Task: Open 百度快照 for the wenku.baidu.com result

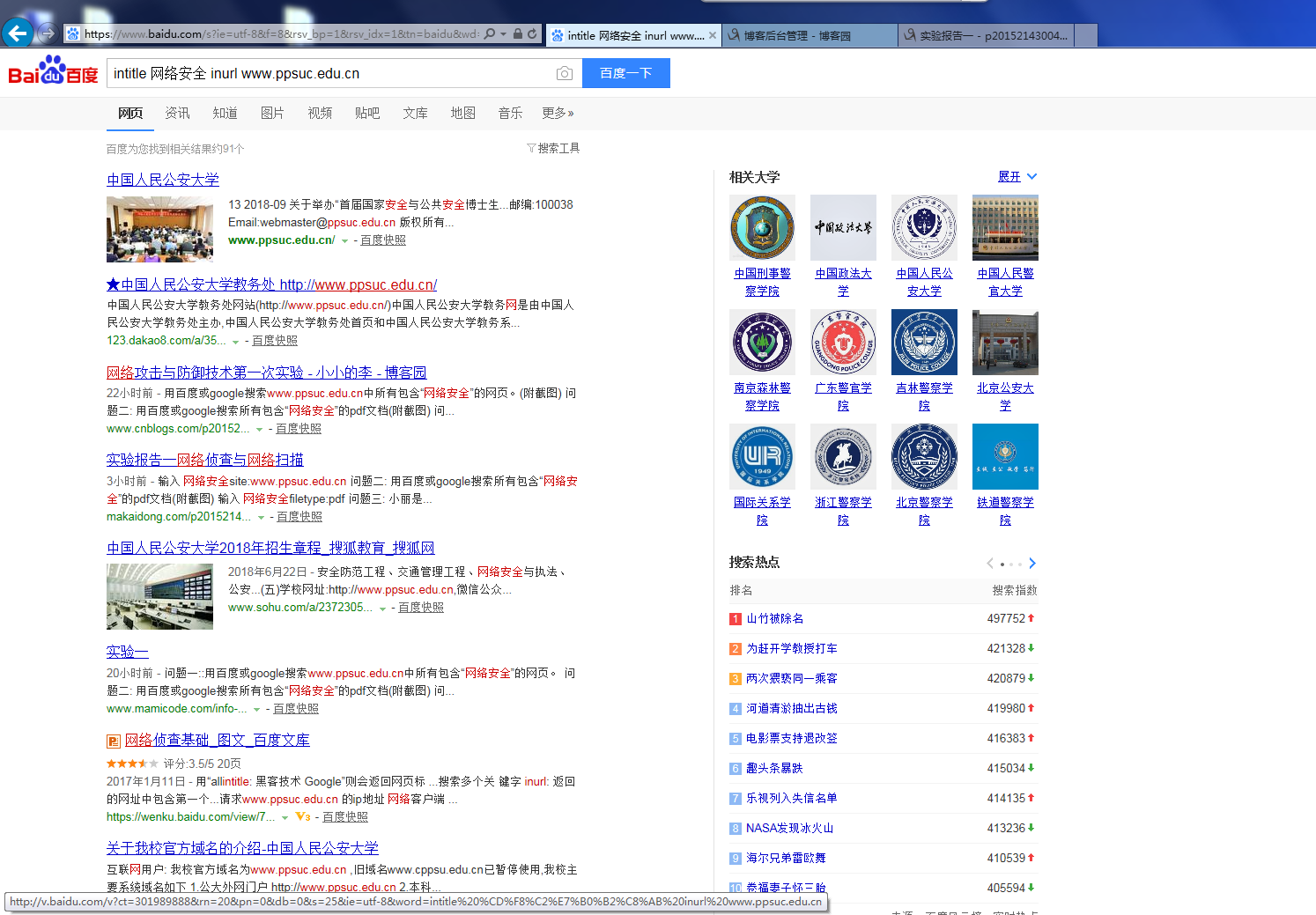Action: [x=345, y=817]
